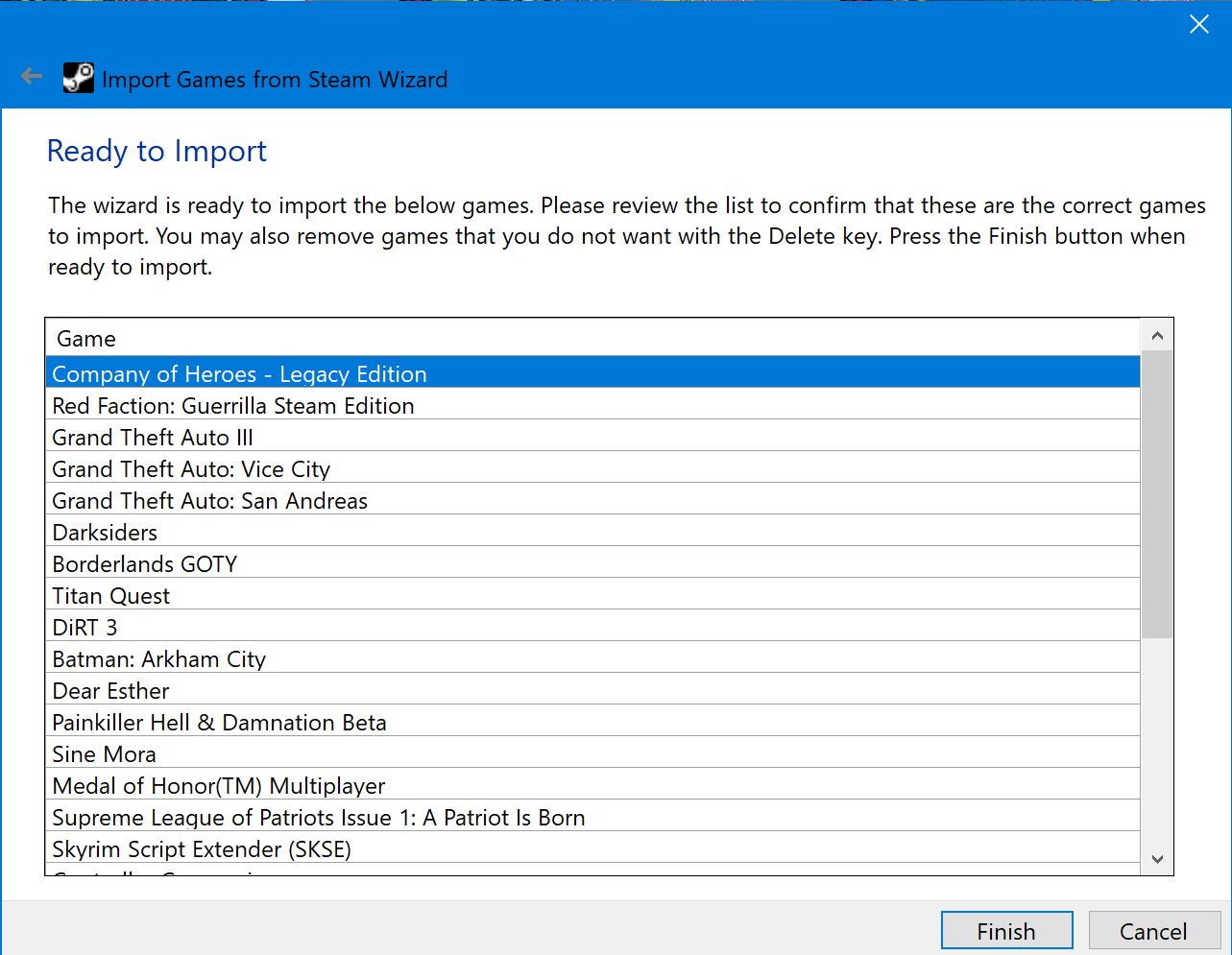Click the Steam wizard logo icon
The image size is (1232, 955).
click(x=79, y=78)
